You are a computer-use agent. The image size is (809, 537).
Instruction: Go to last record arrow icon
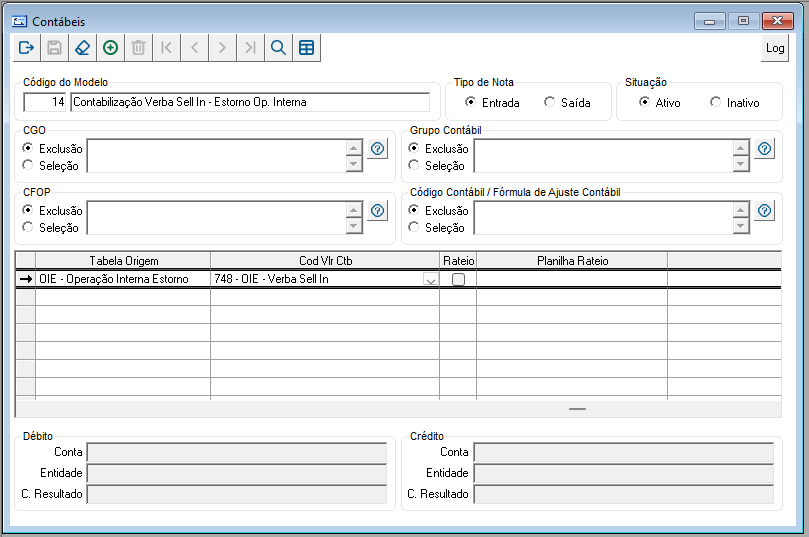click(x=250, y=48)
